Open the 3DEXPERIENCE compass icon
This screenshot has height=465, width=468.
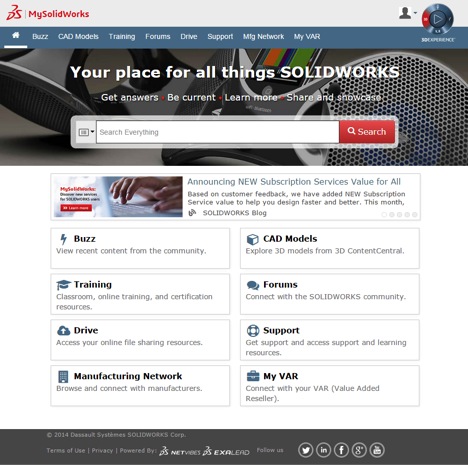(437, 19)
